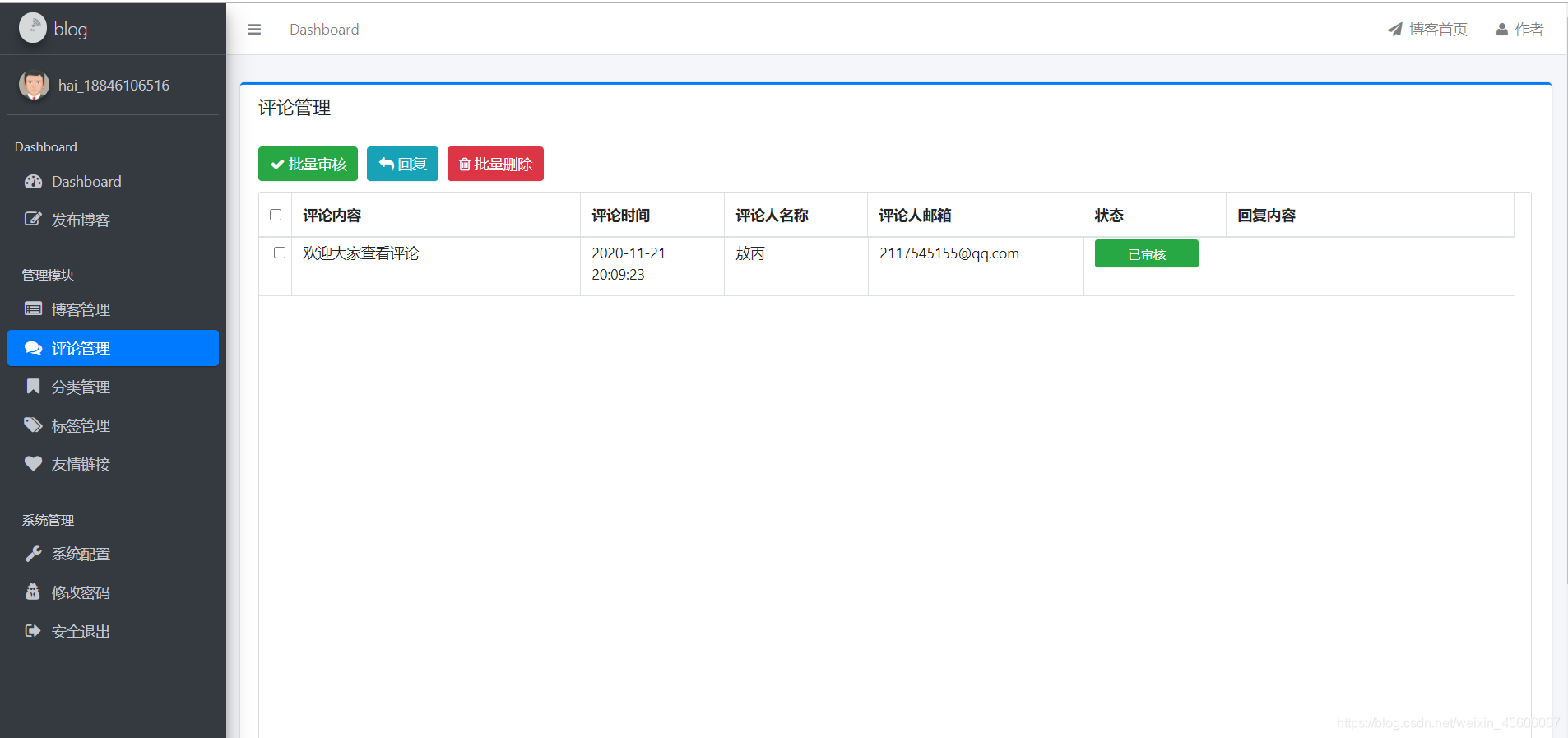This screenshot has width=1568, height=738.
Task: Click the blog logo icon
Action: (x=33, y=28)
